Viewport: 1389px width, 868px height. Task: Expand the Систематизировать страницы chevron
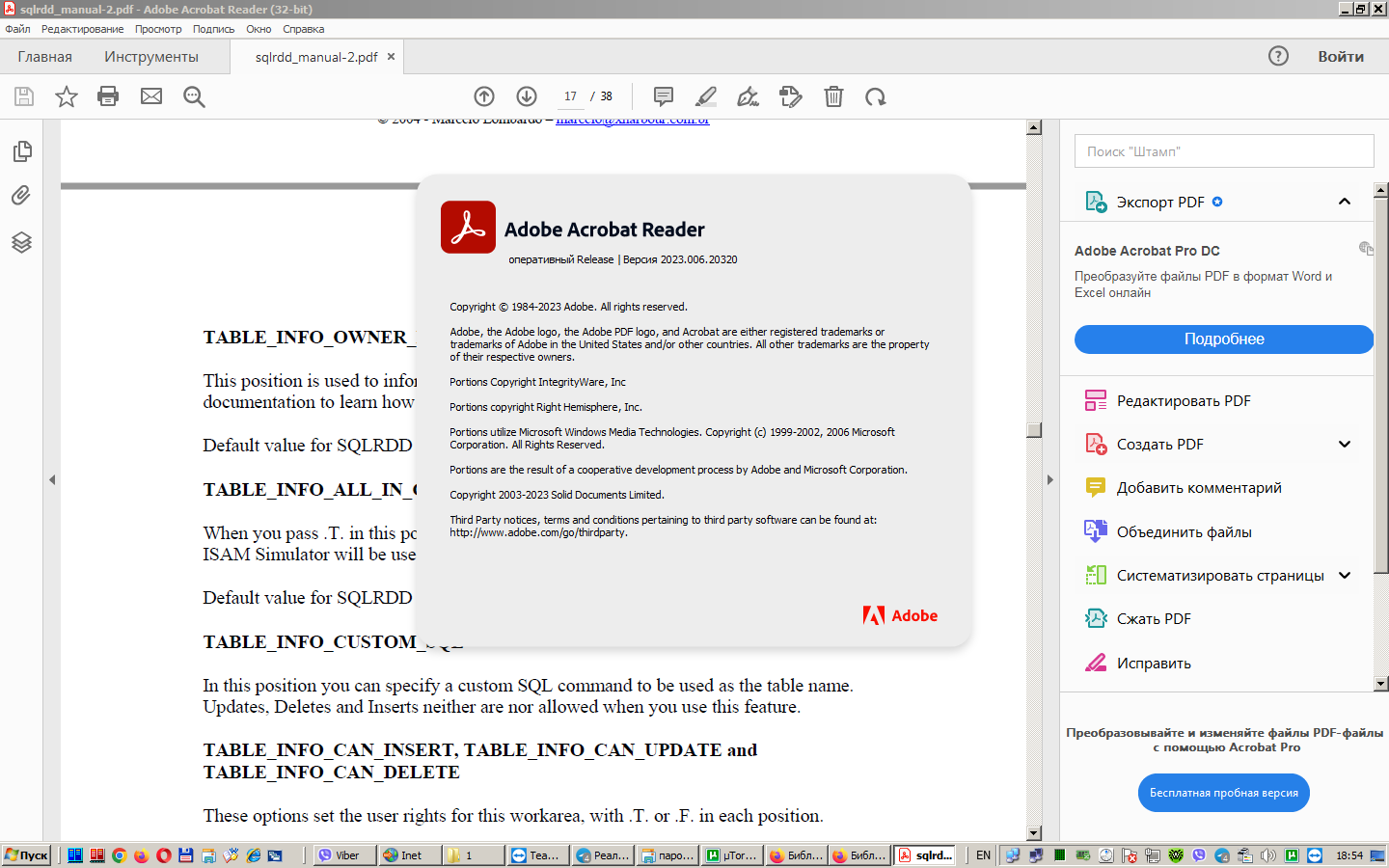click(1345, 575)
